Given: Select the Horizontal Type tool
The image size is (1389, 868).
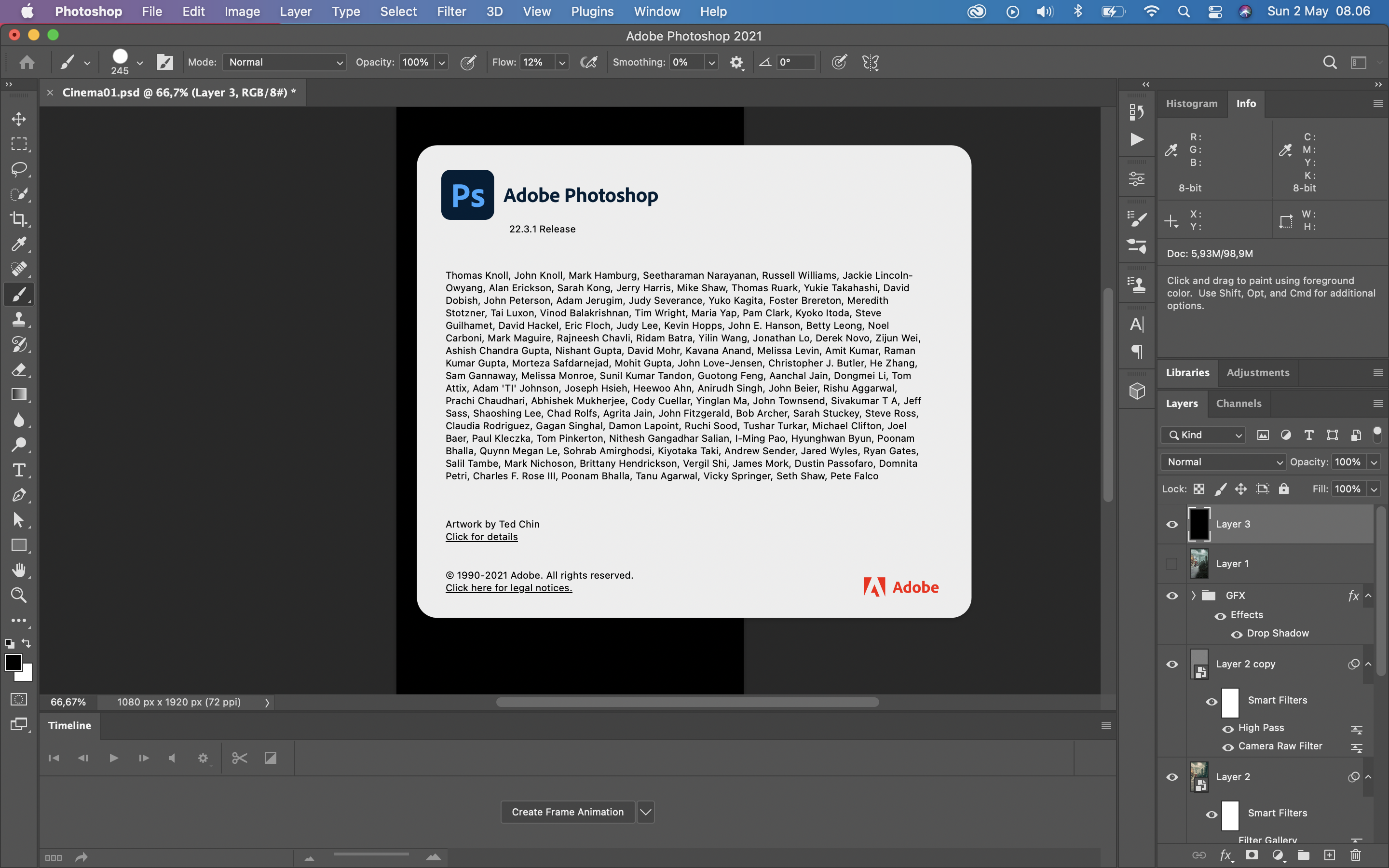Looking at the screenshot, I should coord(19,470).
